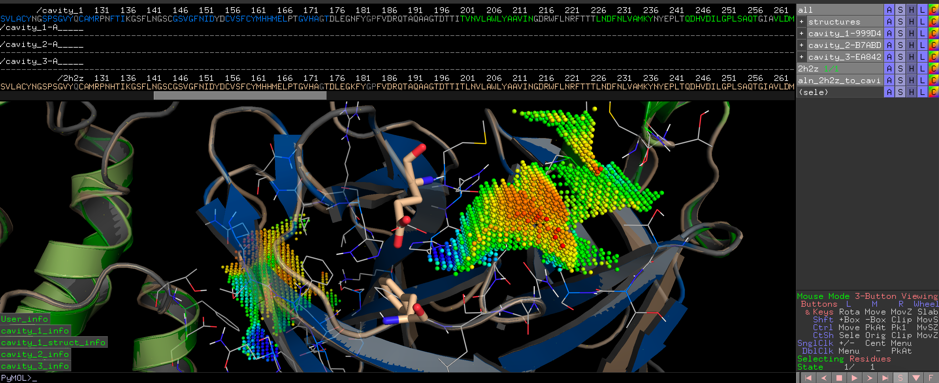Open color menu for all objects
This screenshot has height=383, width=939.
(934, 10)
